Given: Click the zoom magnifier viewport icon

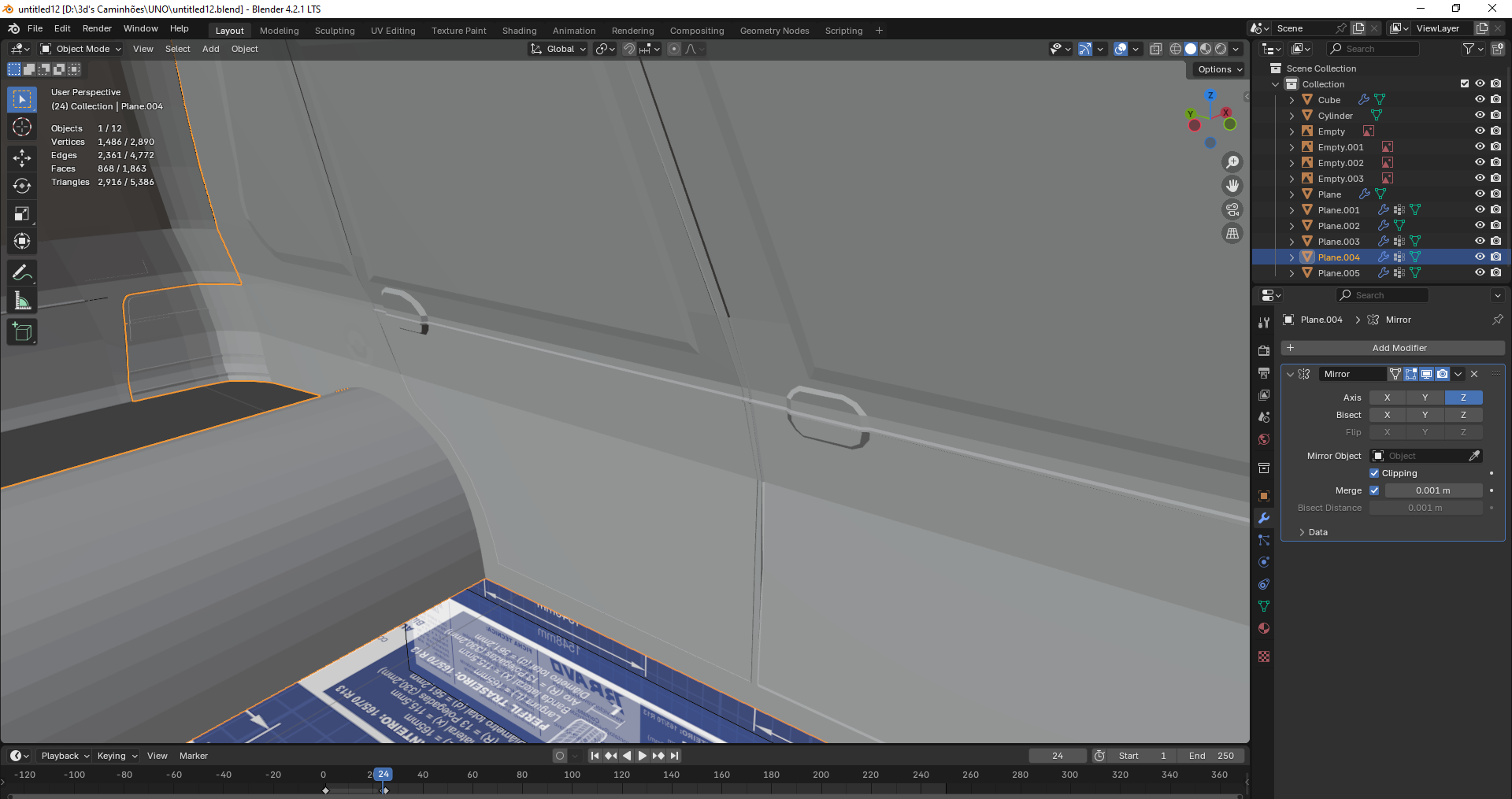Looking at the screenshot, I should (x=1232, y=162).
